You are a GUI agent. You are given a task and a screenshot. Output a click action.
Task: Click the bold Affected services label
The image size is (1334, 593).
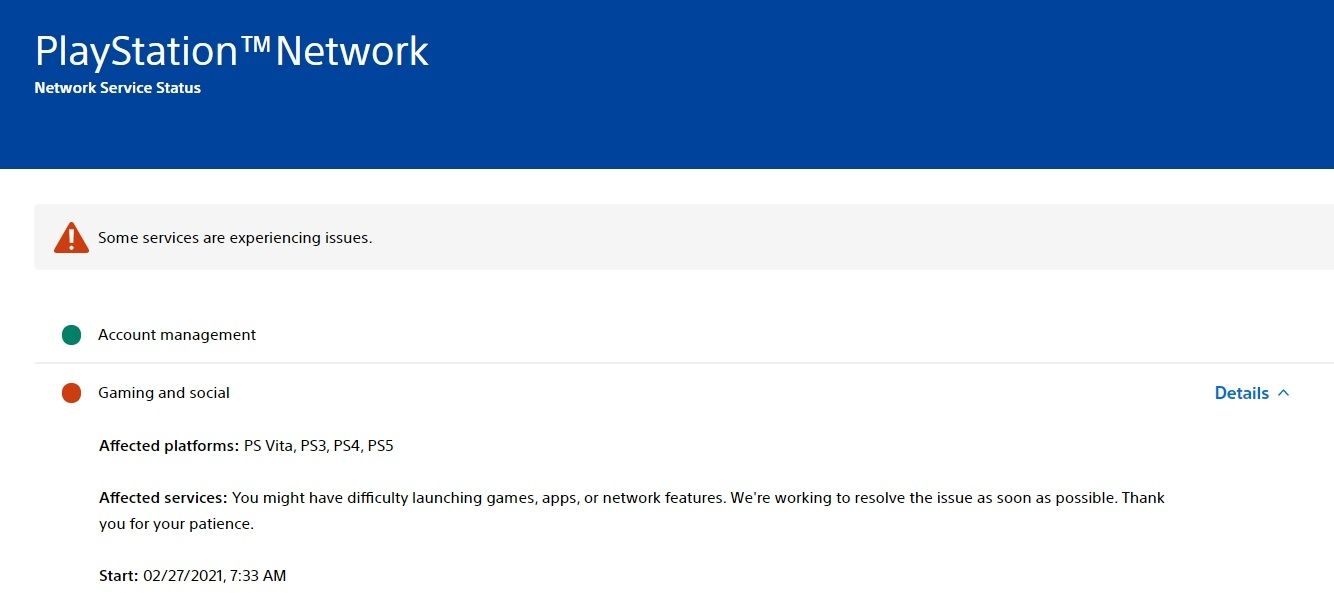coord(163,498)
